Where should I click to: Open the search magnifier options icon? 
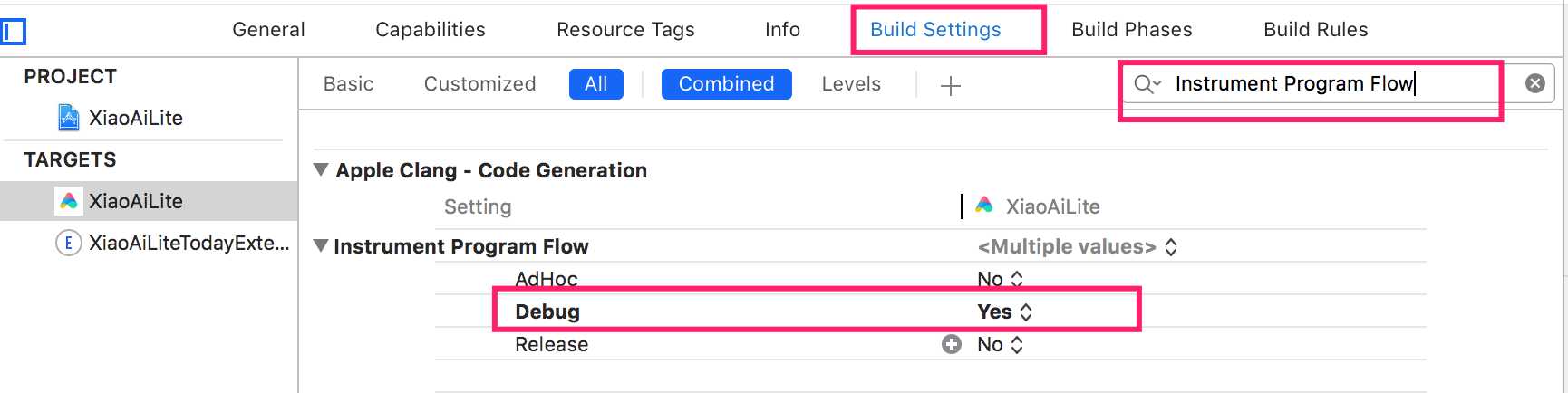coord(1147,84)
